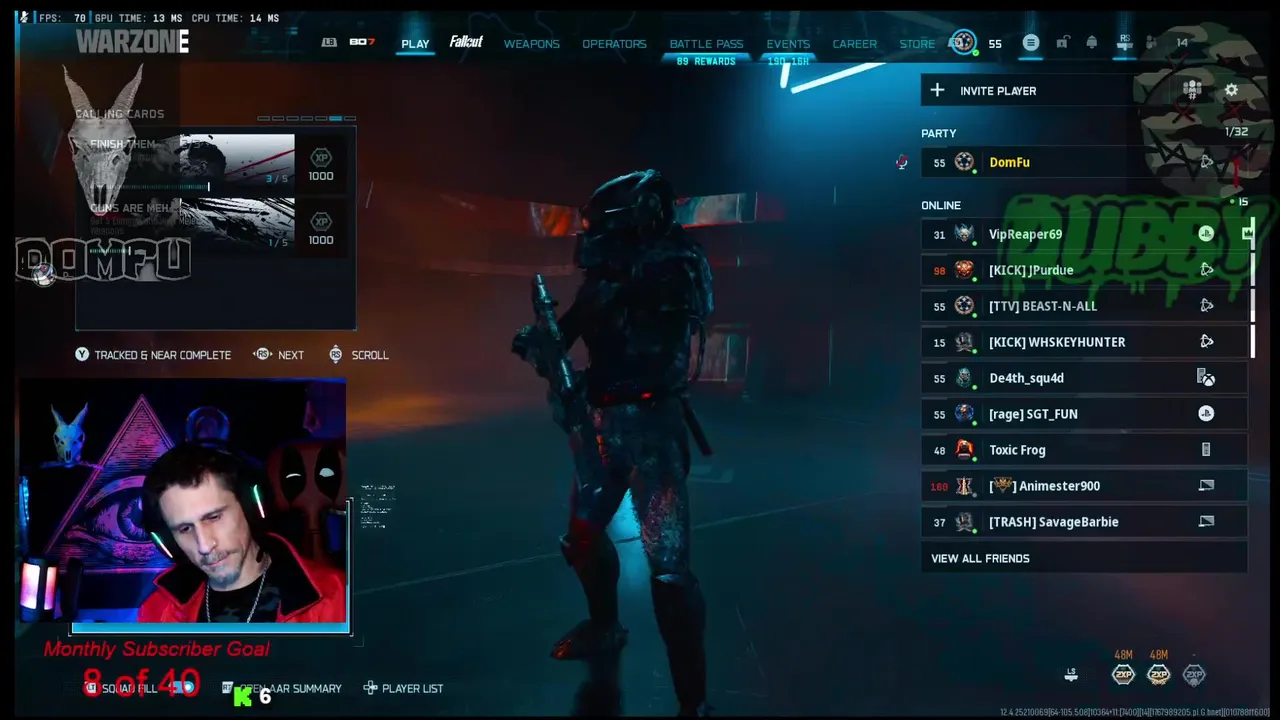Select DomFu in the party list
The height and width of the screenshot is (720, 1280).
click(x=1084, y=162)
